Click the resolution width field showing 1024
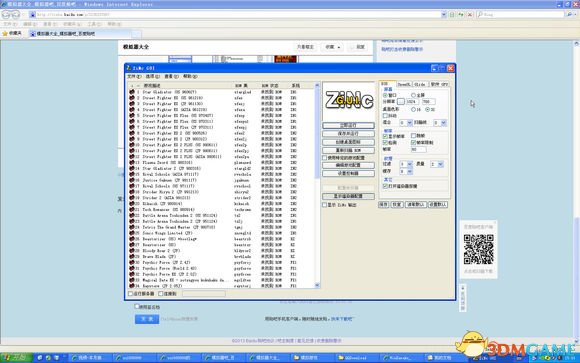 413,101
